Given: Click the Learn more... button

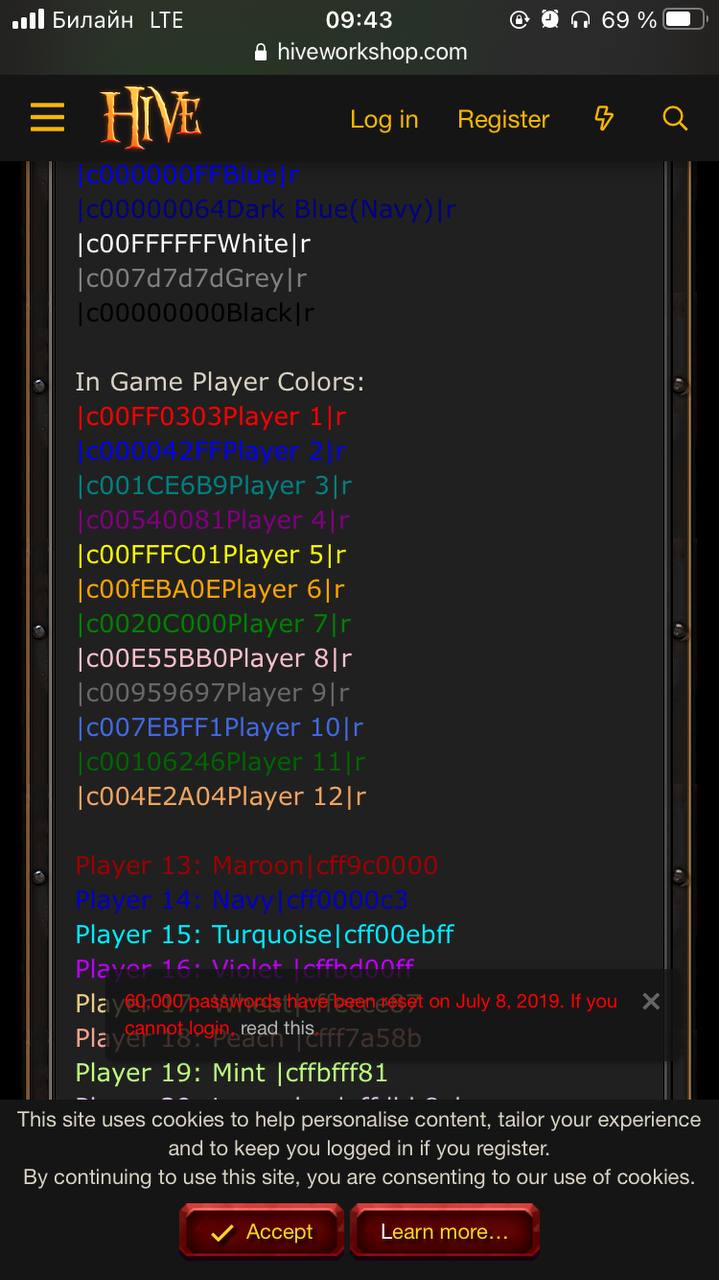Looking at the screenshot, I should point(444,1231).
